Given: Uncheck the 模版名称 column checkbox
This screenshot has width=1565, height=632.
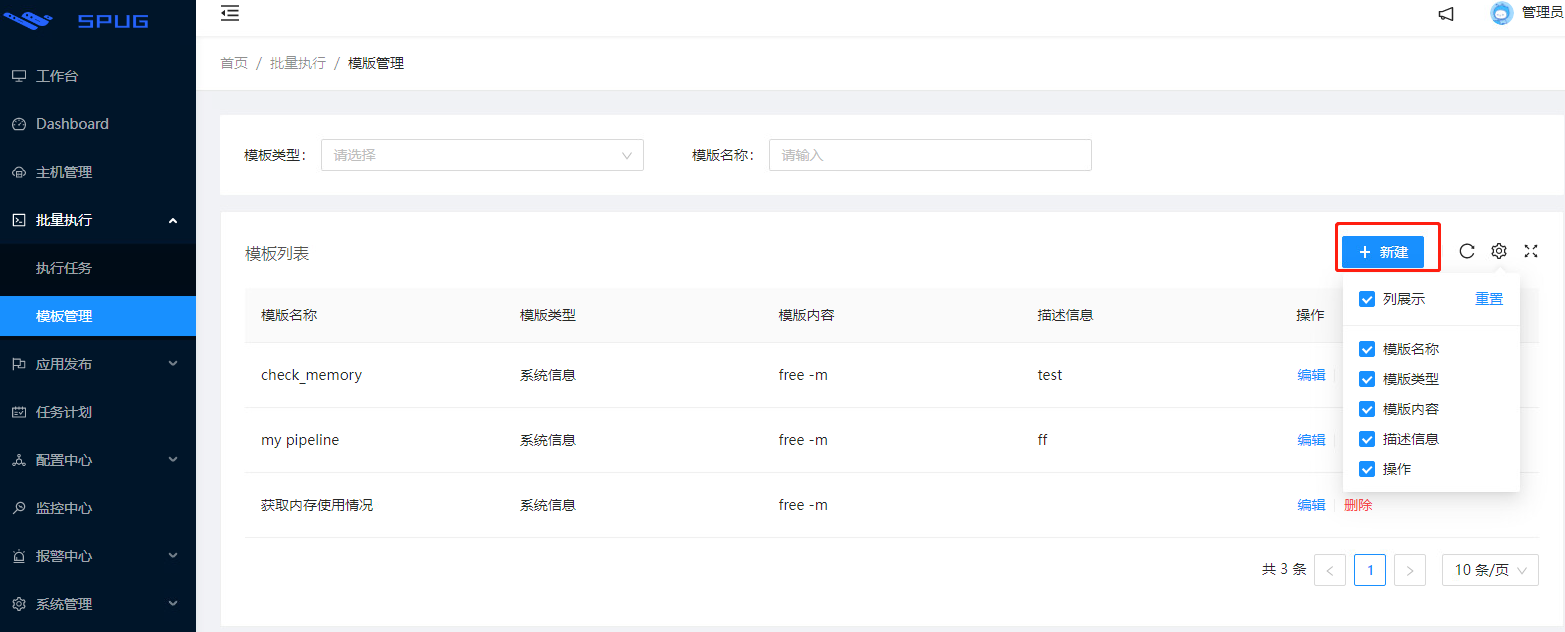Looking at the screenshot, I should coord(1367,349).
